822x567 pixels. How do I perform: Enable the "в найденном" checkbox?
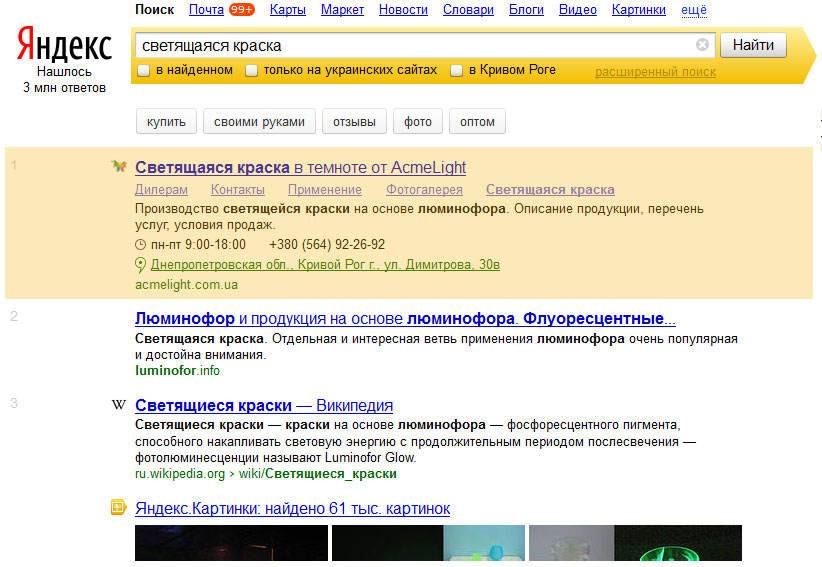(x=143, y=70)
